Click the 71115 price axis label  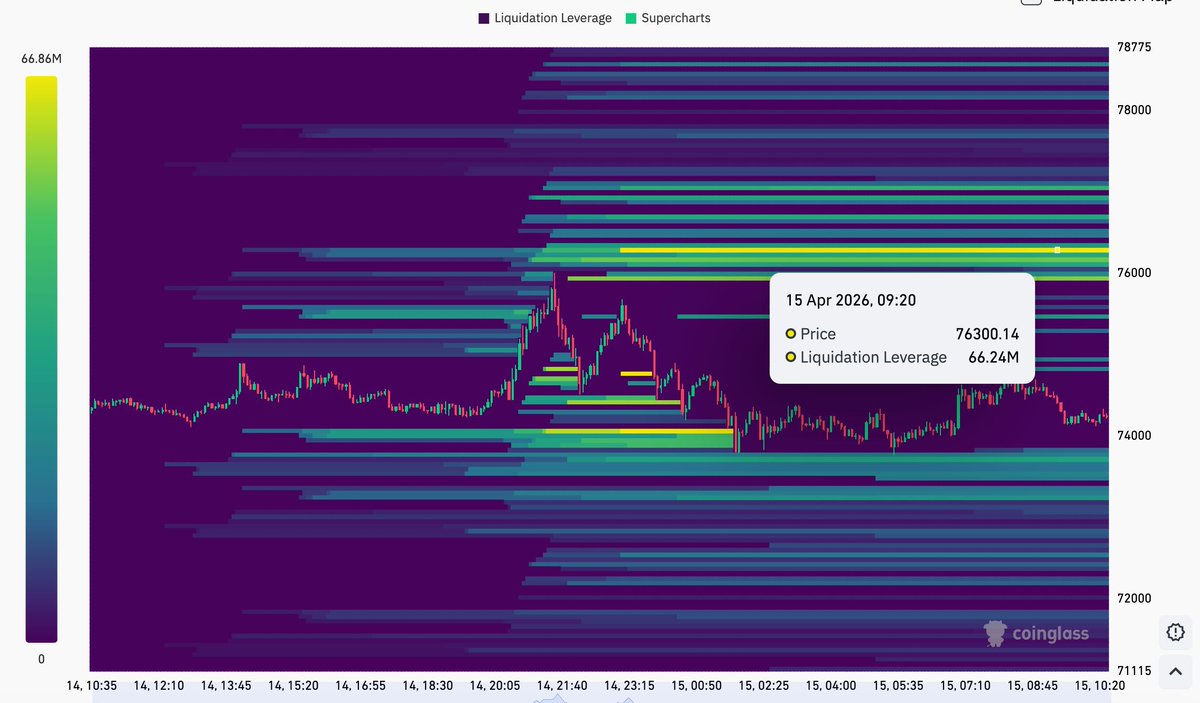[1134, 670]
